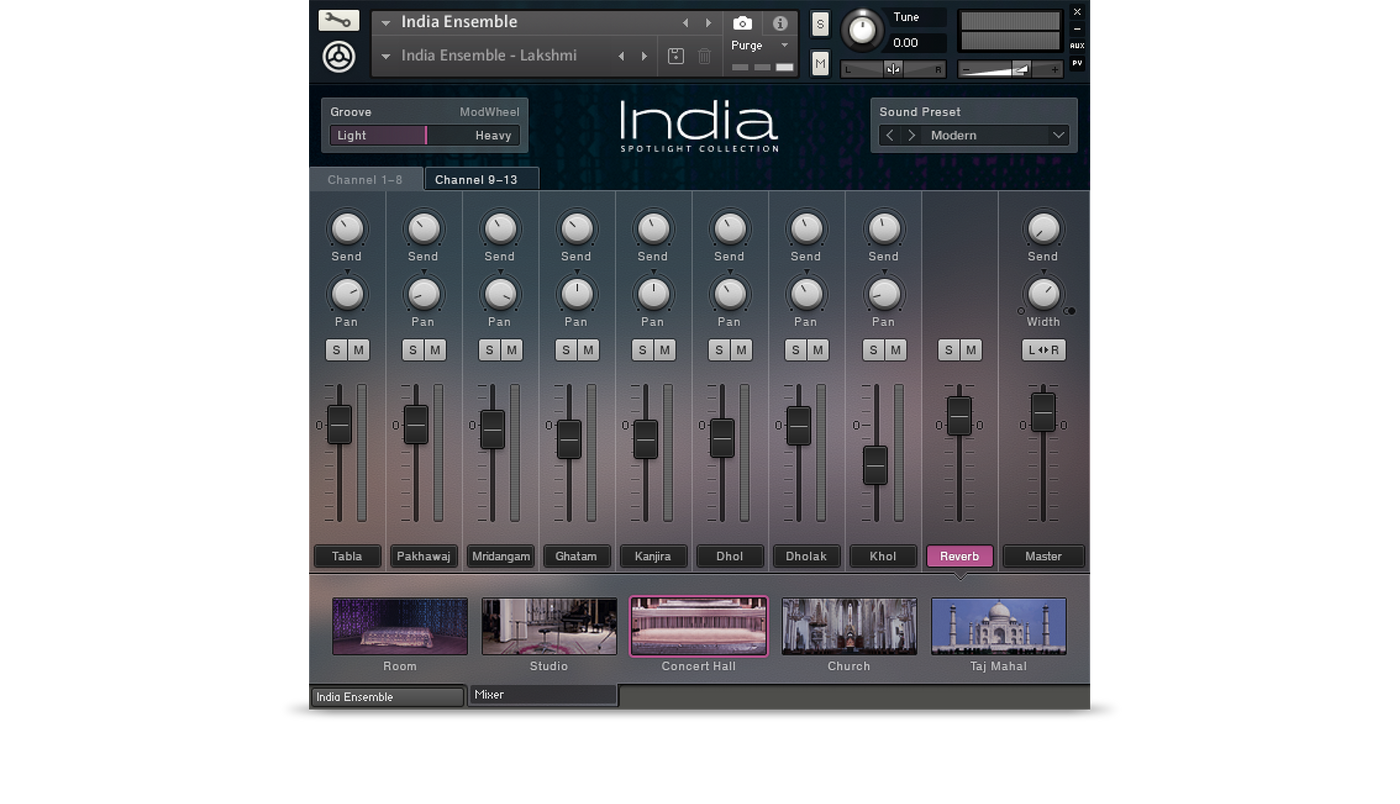This screenshot has height=804, width=1400.
Task: Open the Lakshmi snapshot dropdown triangle
Action: pyautogui.click(x=386, y=57)
